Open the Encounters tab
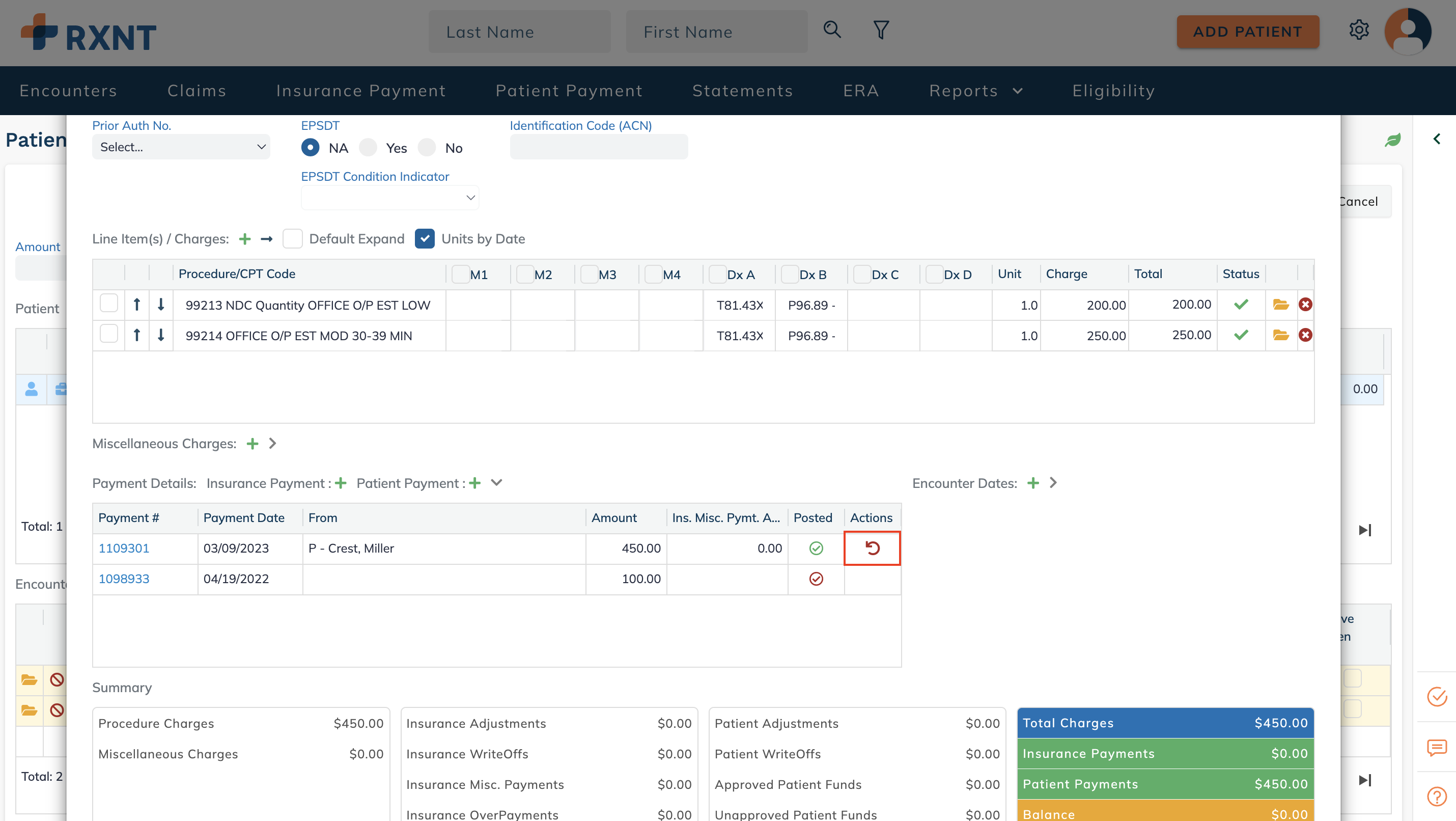The image size is (1456, 821). [x=68, y=91]
